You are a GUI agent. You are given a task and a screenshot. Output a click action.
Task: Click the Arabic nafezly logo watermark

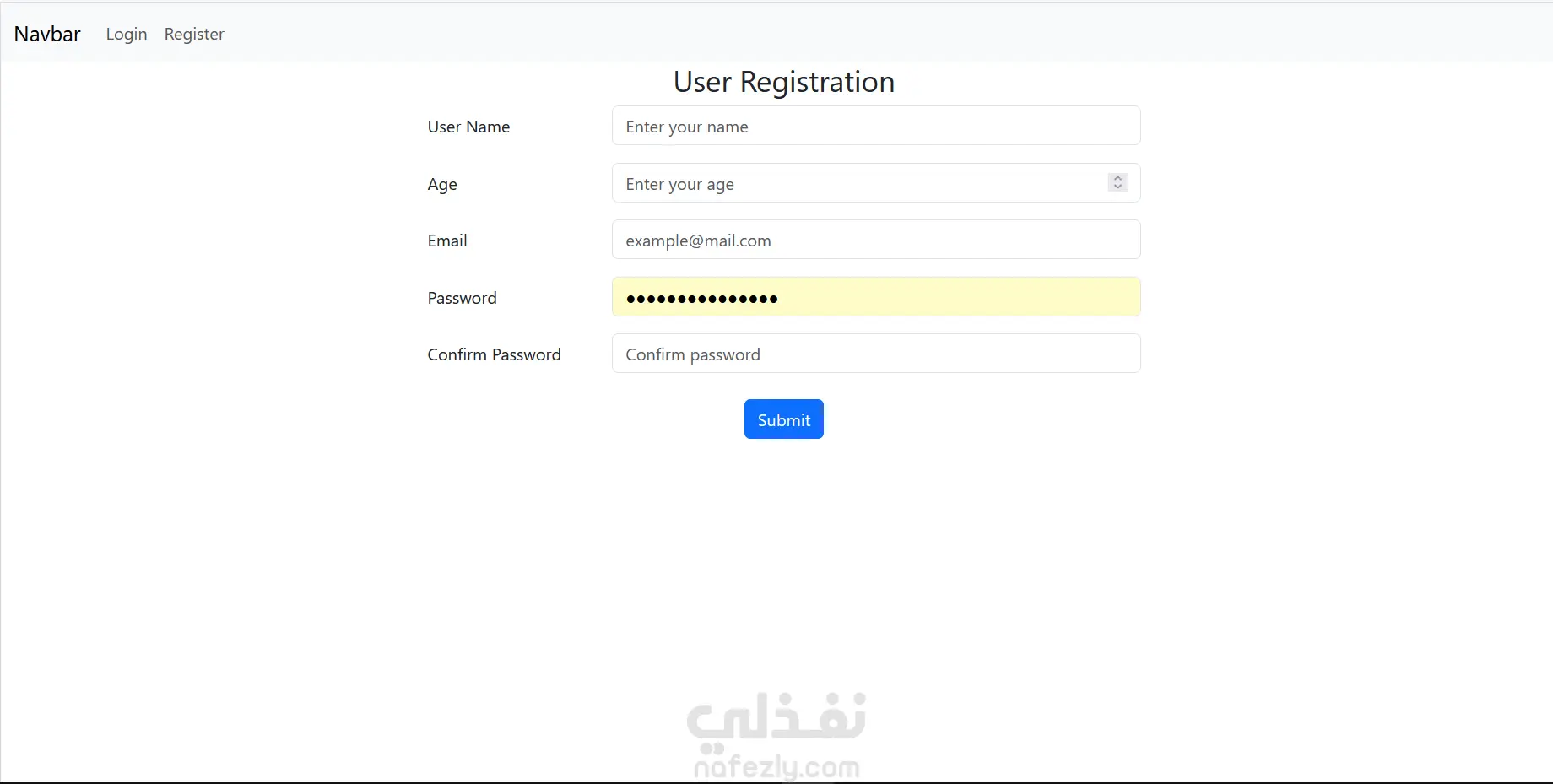click(x=776, y=719)
